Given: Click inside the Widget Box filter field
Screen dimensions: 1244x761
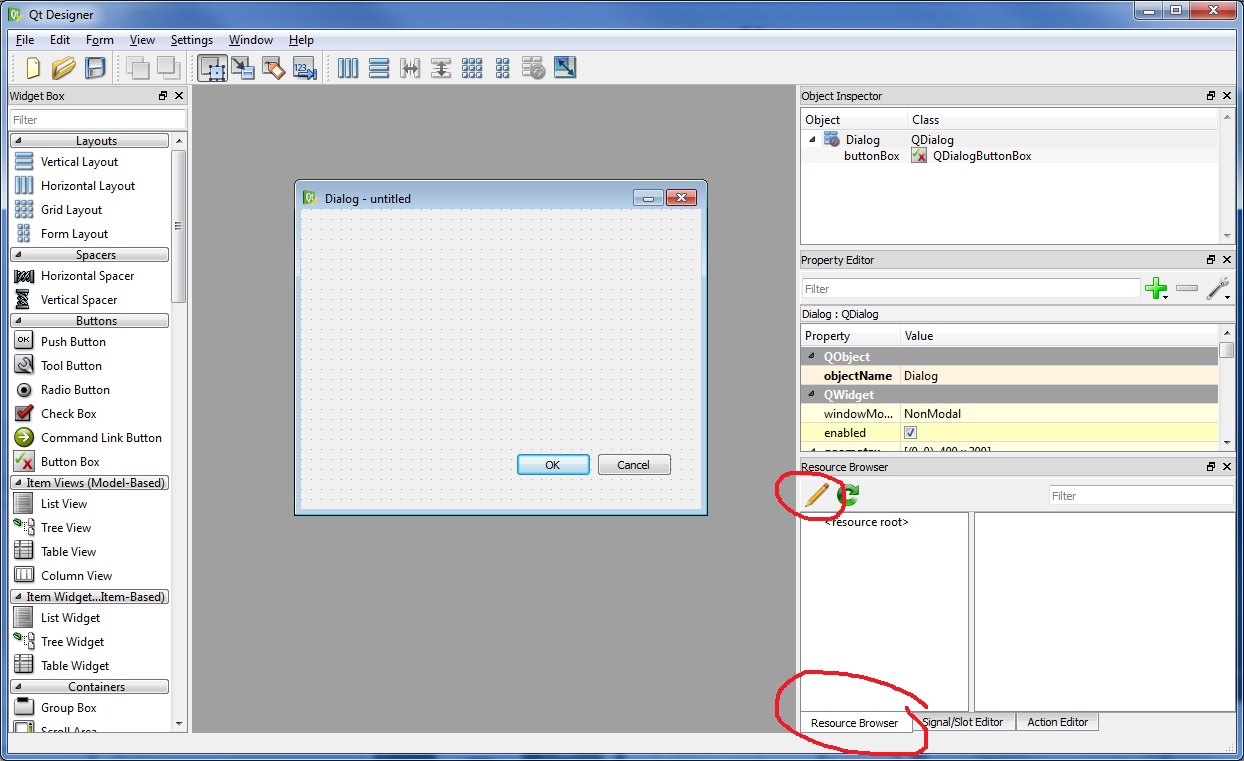Looking at the screenshot, I should [x=95, y=118].
